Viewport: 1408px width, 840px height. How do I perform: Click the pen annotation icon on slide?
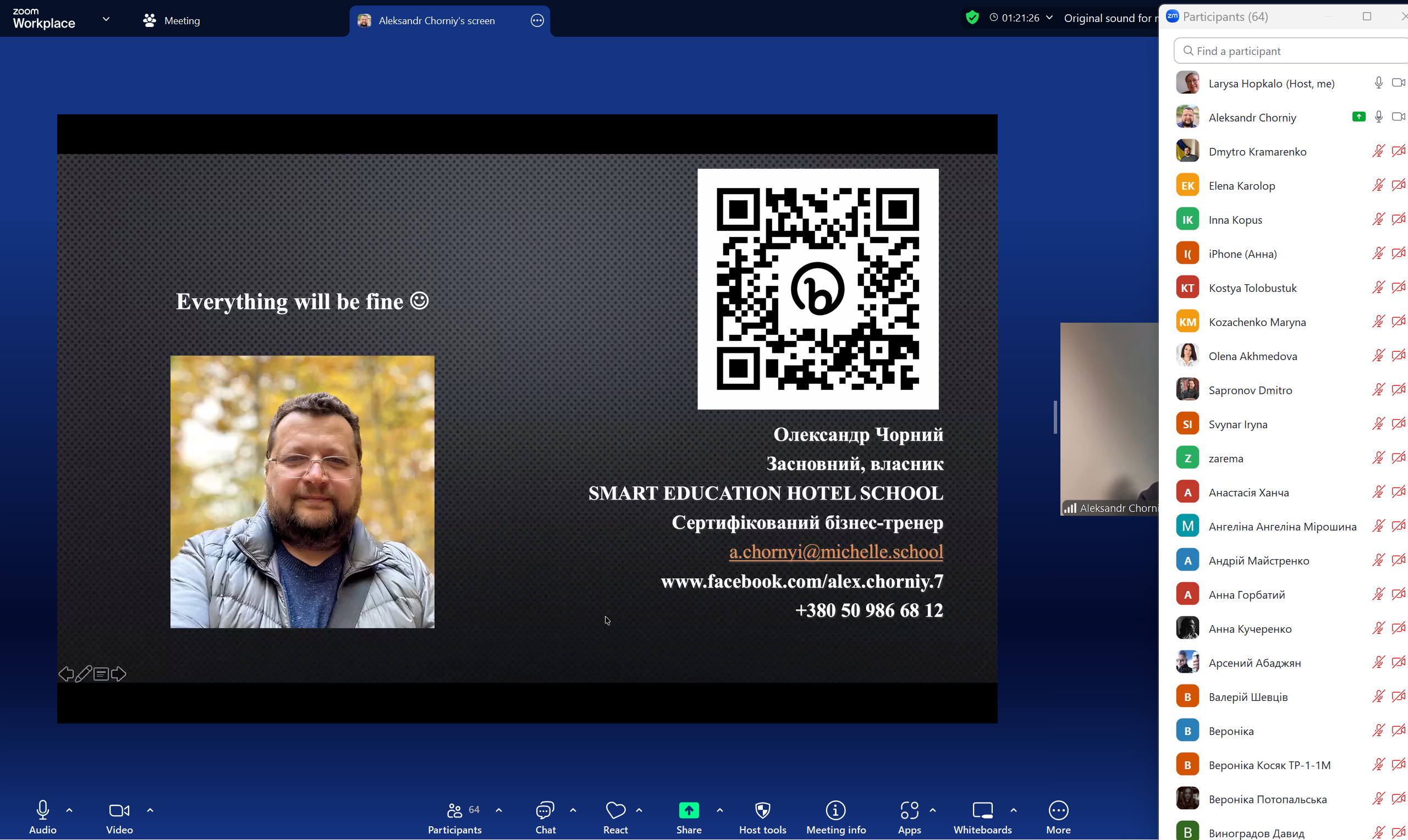(x=83, y=673)
